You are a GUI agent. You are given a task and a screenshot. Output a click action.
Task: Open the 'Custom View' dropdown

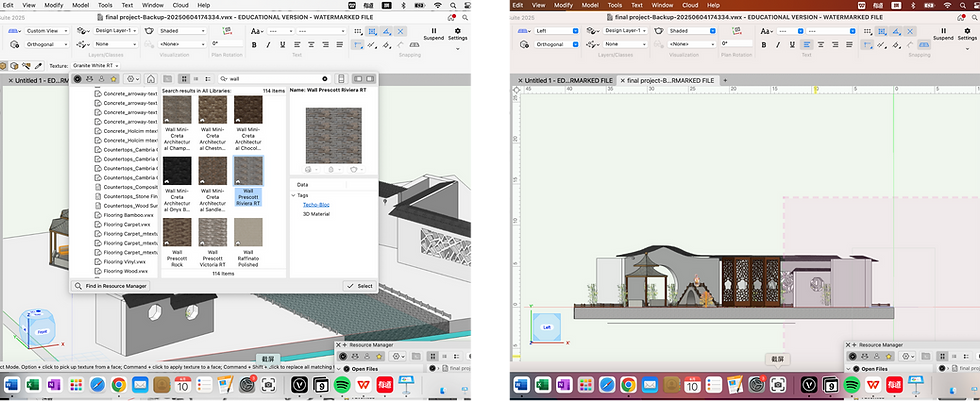(46, 31)
